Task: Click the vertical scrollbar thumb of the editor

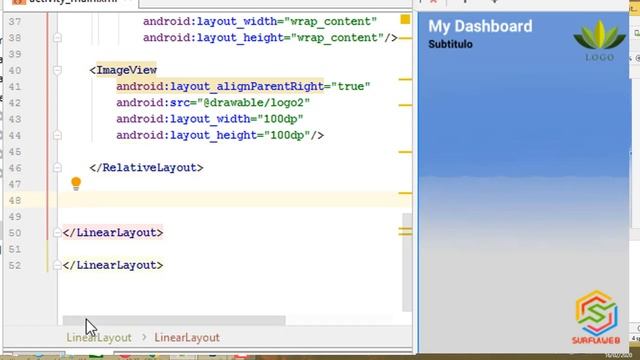Action: pyautogui.click(x=407, y=262)
